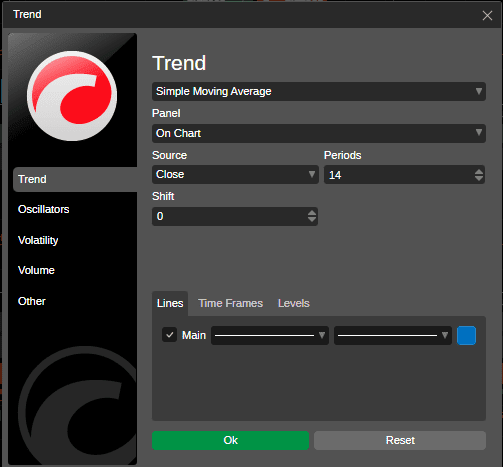Open the Volume indicator category
The height and width of the screenshot is (467, 503).
tap(36, 270)
